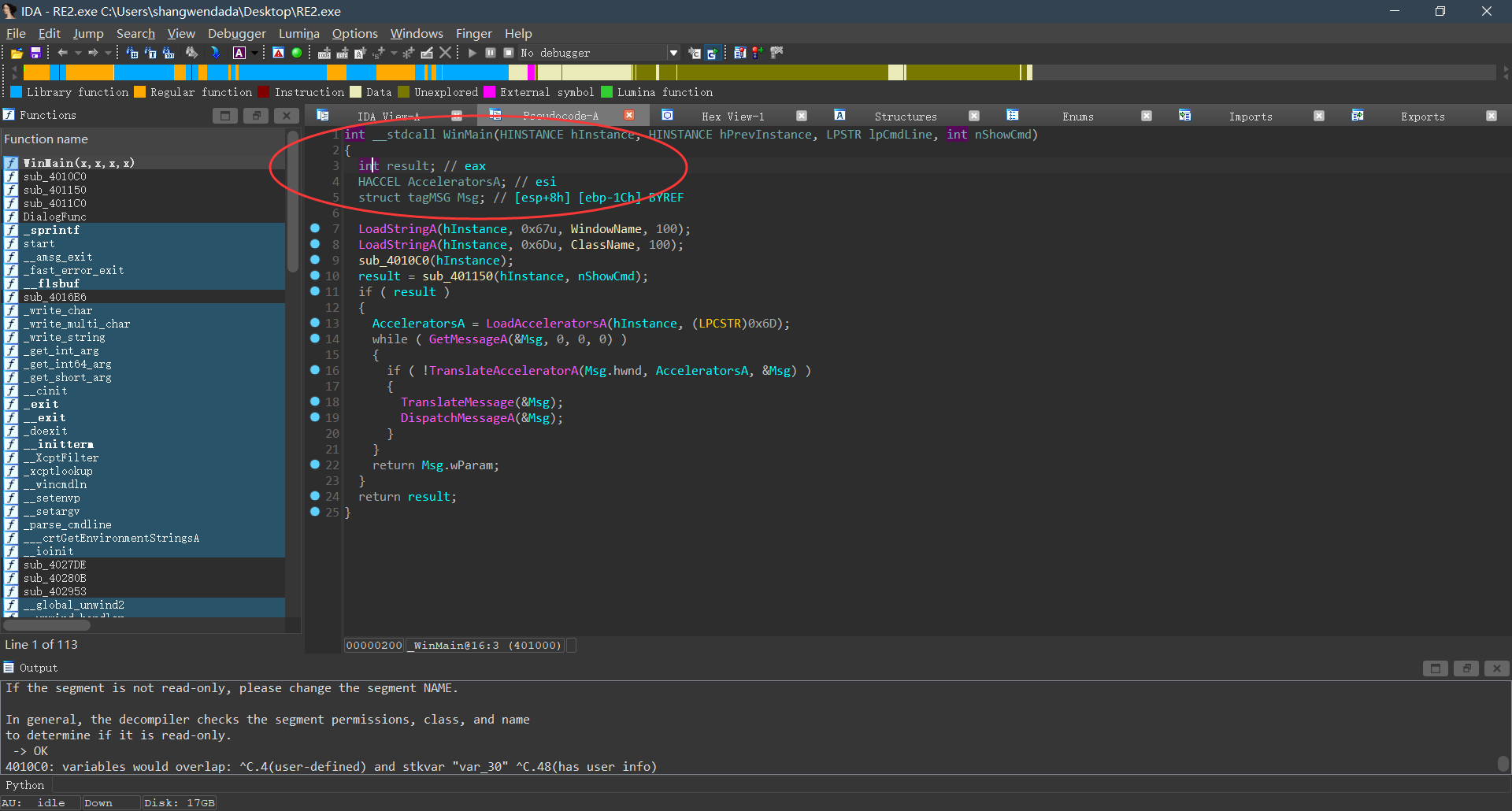
Task: Save the database with the floppy icon
Action: pyautogui.click(x=35, y=53)
